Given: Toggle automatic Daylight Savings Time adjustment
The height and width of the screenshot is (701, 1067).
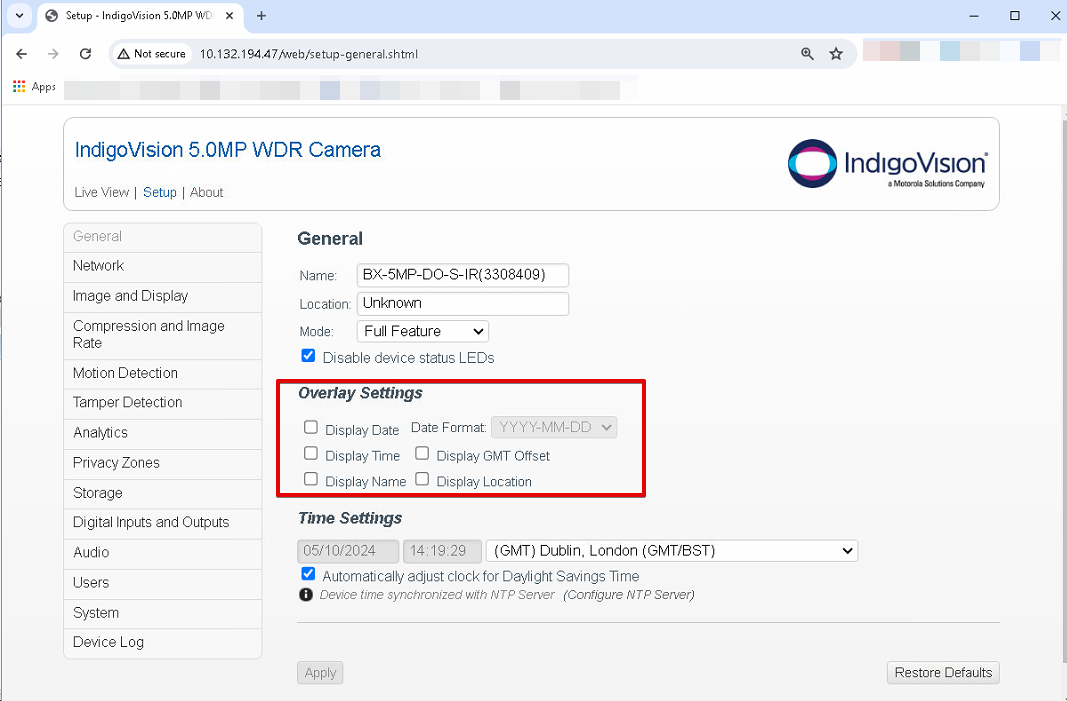Looking at the screenshot, I should 308,574.
